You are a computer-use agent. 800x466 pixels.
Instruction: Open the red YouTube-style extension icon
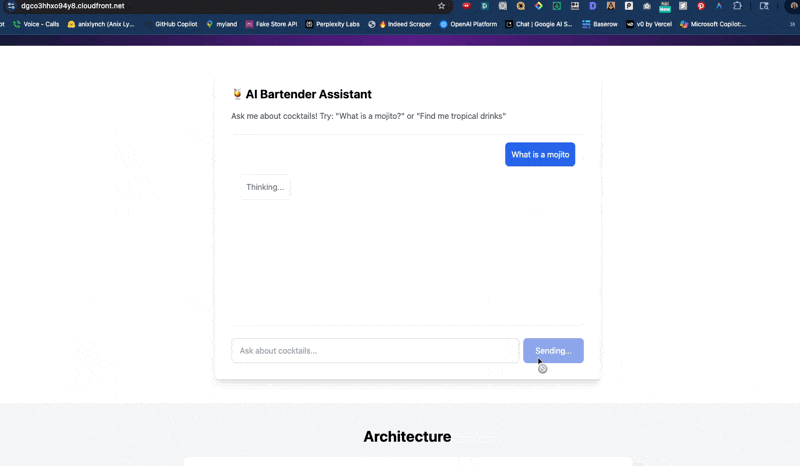pyautogui.click(x=466, y=6)
